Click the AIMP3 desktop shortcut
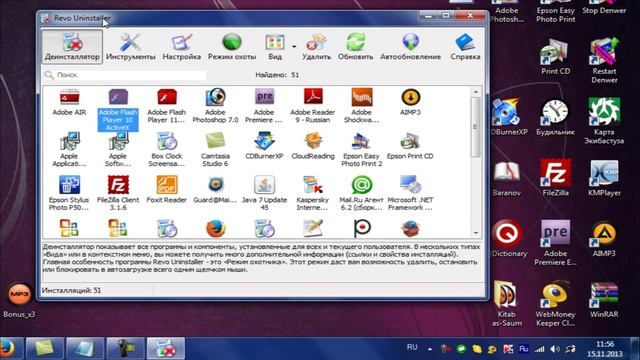The width and height of the screenshot is (640, 360). pyautogui.click(x=604, y=239)
